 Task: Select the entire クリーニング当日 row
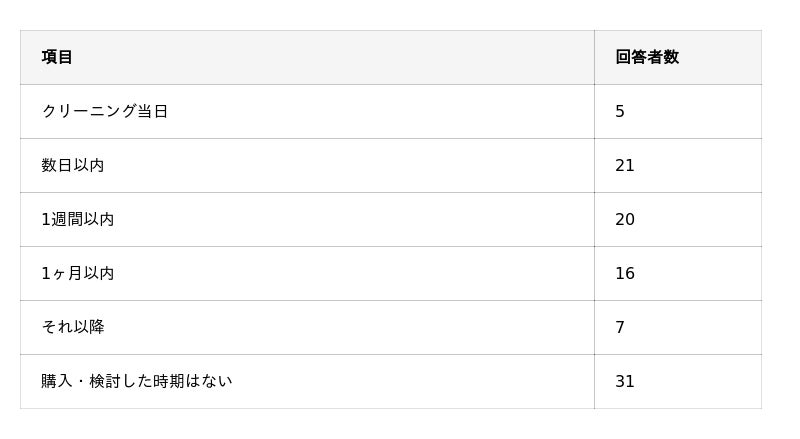click(x=390, y=111)
